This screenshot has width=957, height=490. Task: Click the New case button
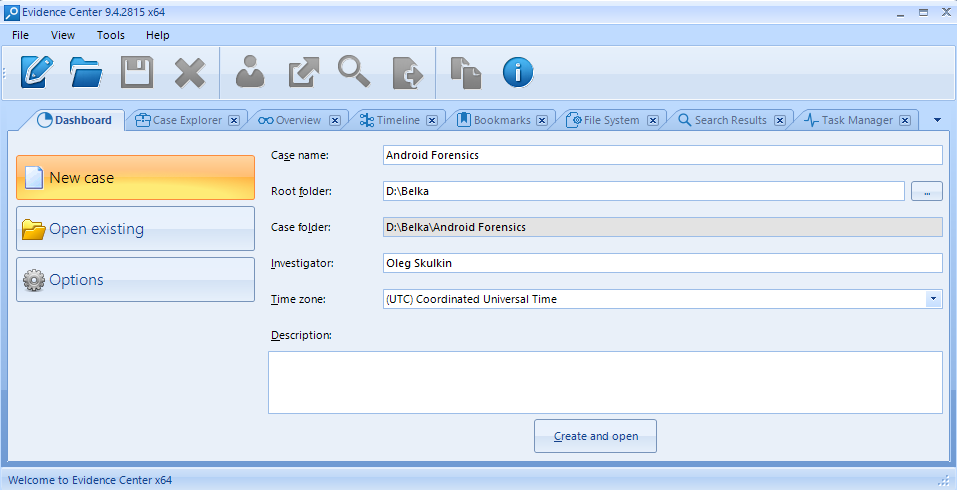tap(135, 178)
